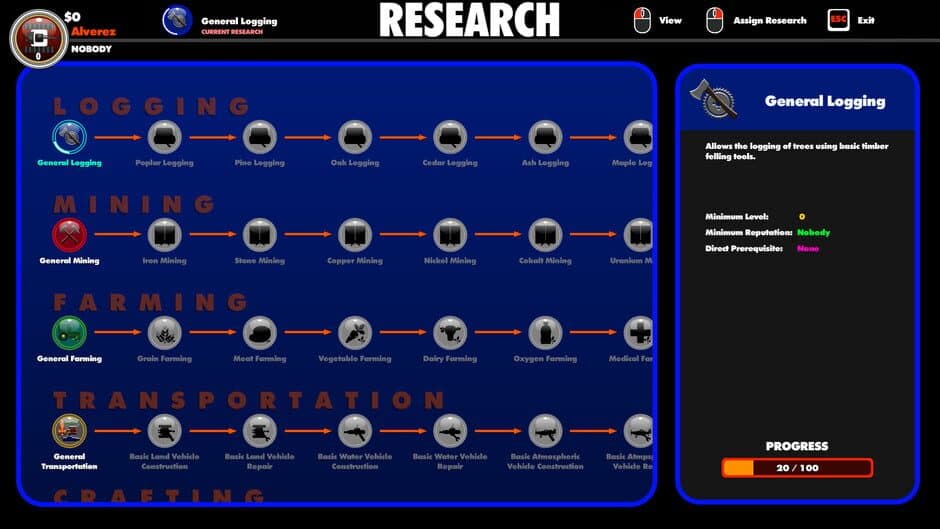Image resolution: width=940 pixels, height=529 pixels.
Task: Select the Cedar Logging node
Action: click(x=450, y=137)
